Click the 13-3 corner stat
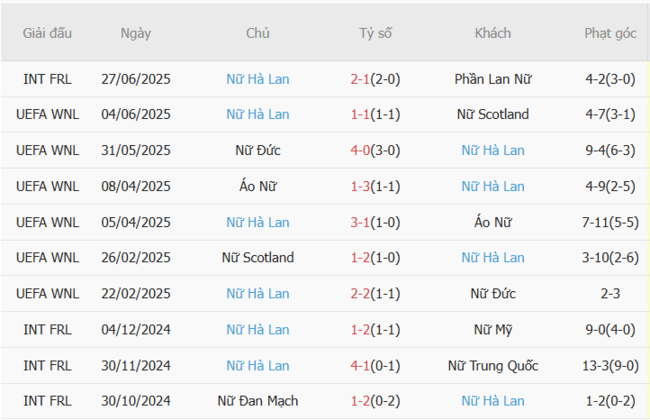This screenshot has width=650, height=420. click(x=598, y=366)
